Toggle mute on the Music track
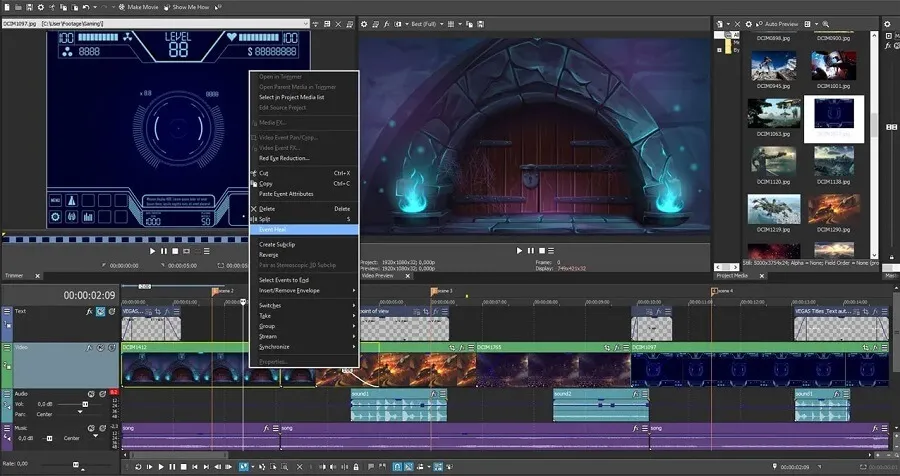 click(x=91, y=428)
